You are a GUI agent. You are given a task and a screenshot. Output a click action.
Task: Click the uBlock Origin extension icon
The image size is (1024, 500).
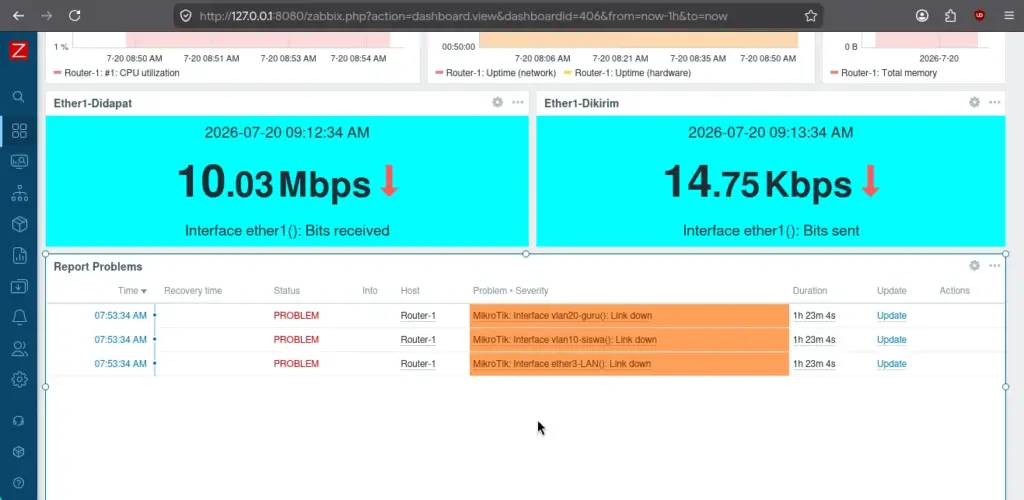pyautogui.click(x=980, y=16)
